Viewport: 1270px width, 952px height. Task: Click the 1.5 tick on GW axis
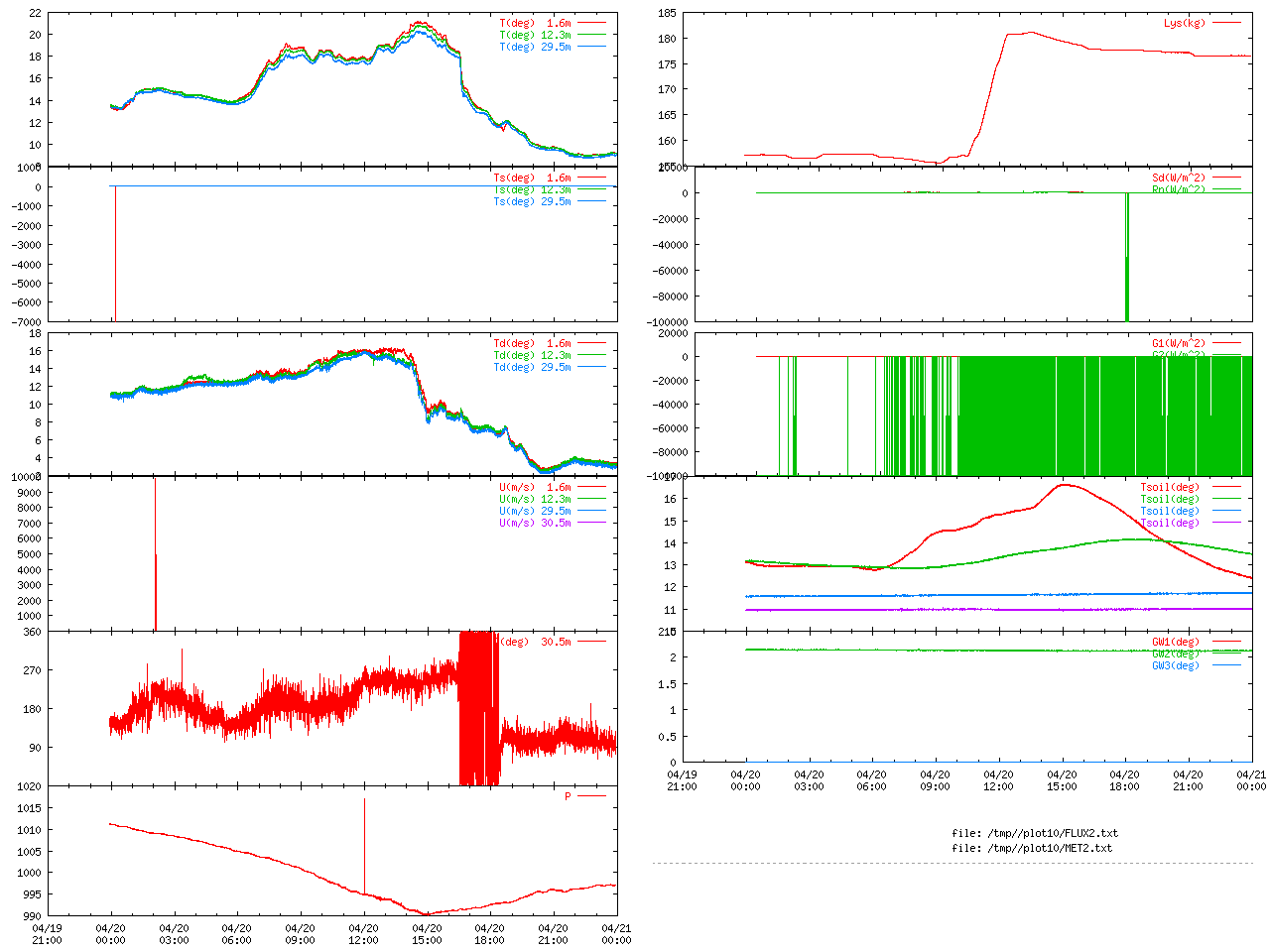(667, 684)
